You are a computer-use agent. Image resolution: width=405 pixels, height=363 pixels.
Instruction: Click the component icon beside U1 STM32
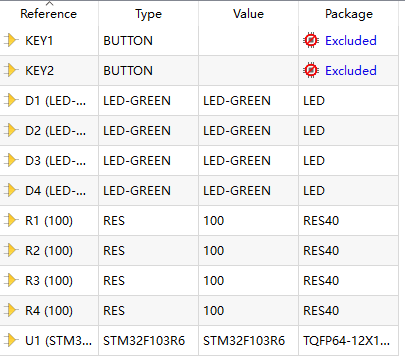11,340
